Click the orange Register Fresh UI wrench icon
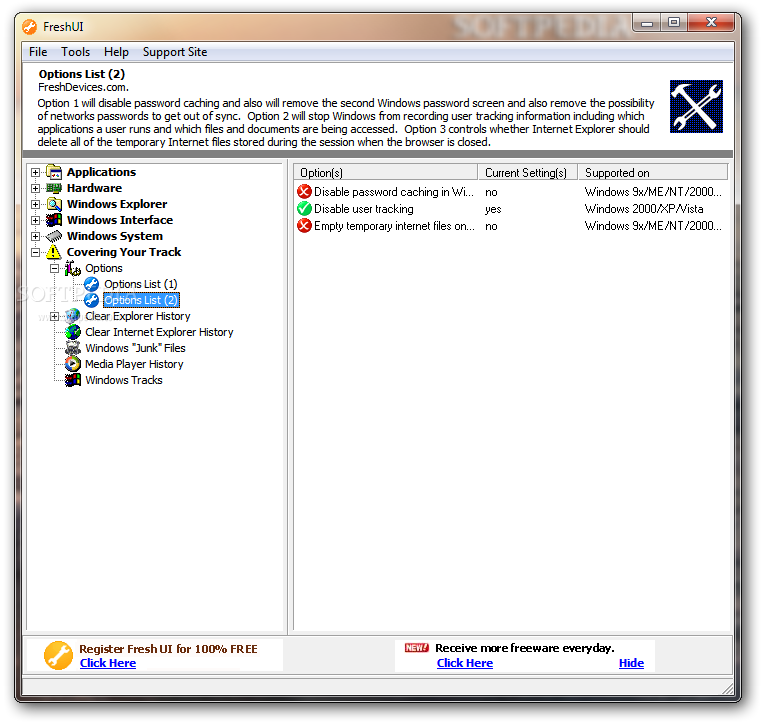This screenshot has height=723, width=762. [58, 655]
